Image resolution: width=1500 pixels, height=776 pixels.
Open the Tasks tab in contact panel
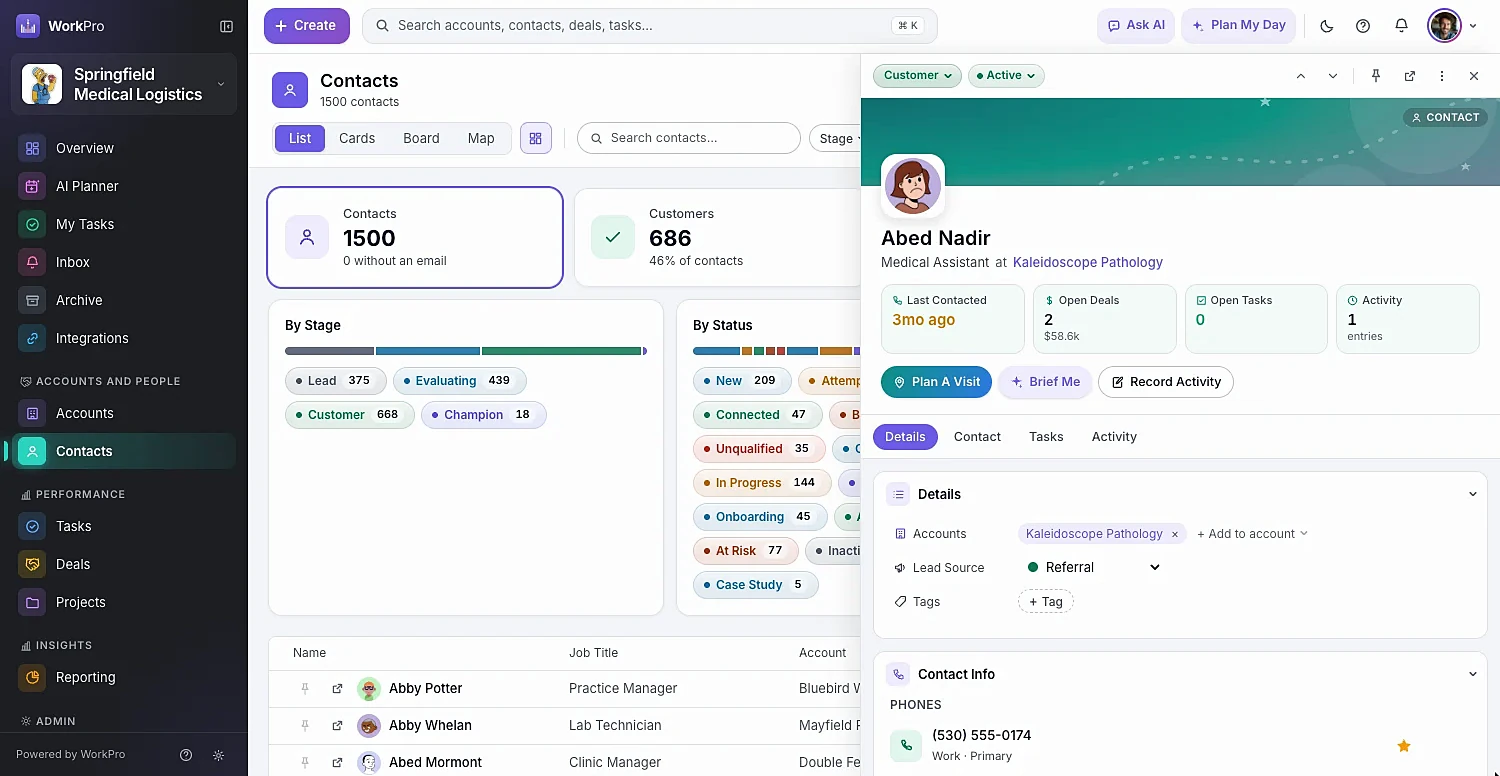[1046, 437]
